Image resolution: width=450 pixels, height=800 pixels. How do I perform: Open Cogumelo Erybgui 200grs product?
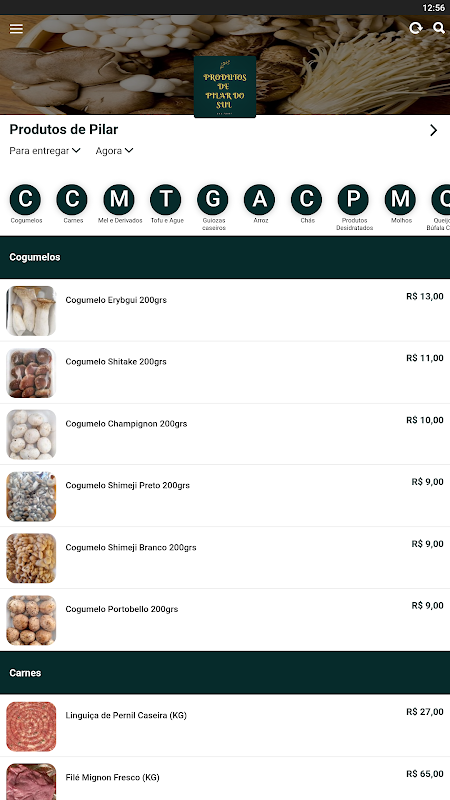[225, 310]
